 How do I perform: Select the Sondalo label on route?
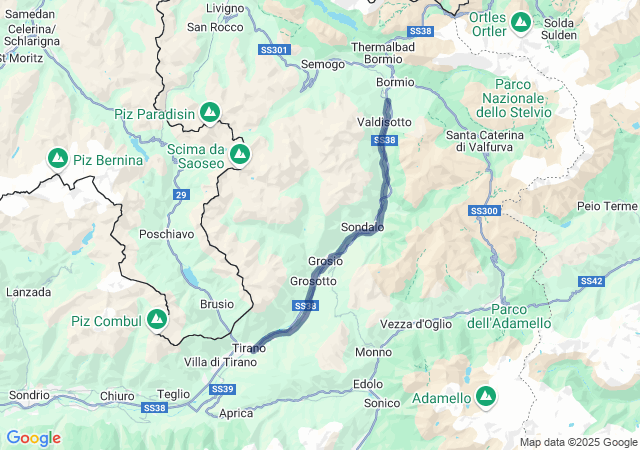[x=362, y=227]
